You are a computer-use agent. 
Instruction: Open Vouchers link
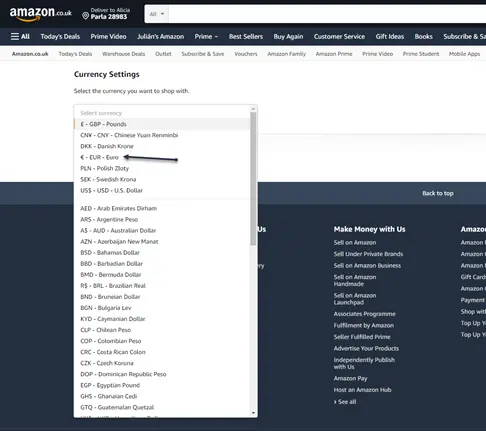point(246,54)
